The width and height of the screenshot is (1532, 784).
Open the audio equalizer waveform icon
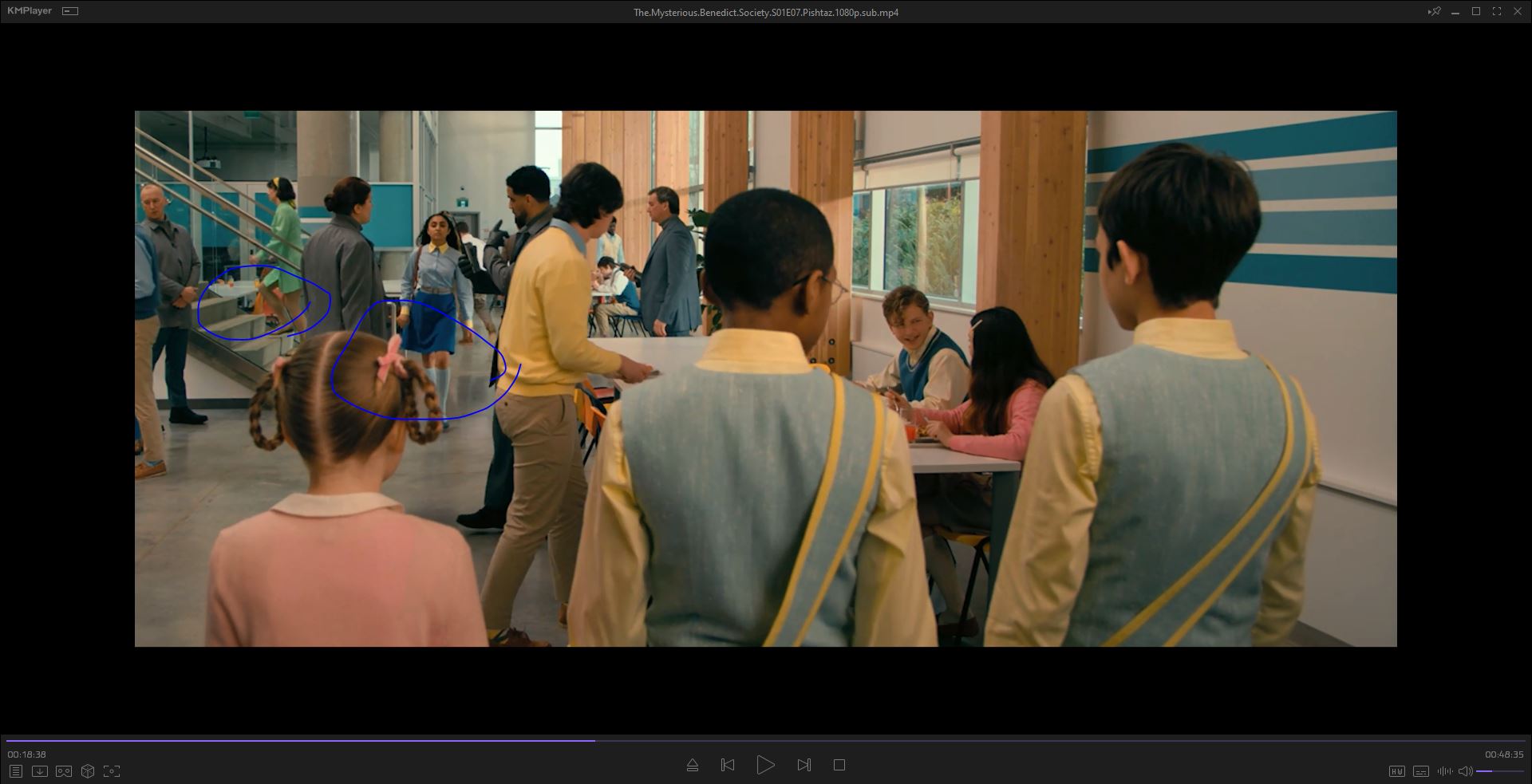click(x=1444, y=771)
